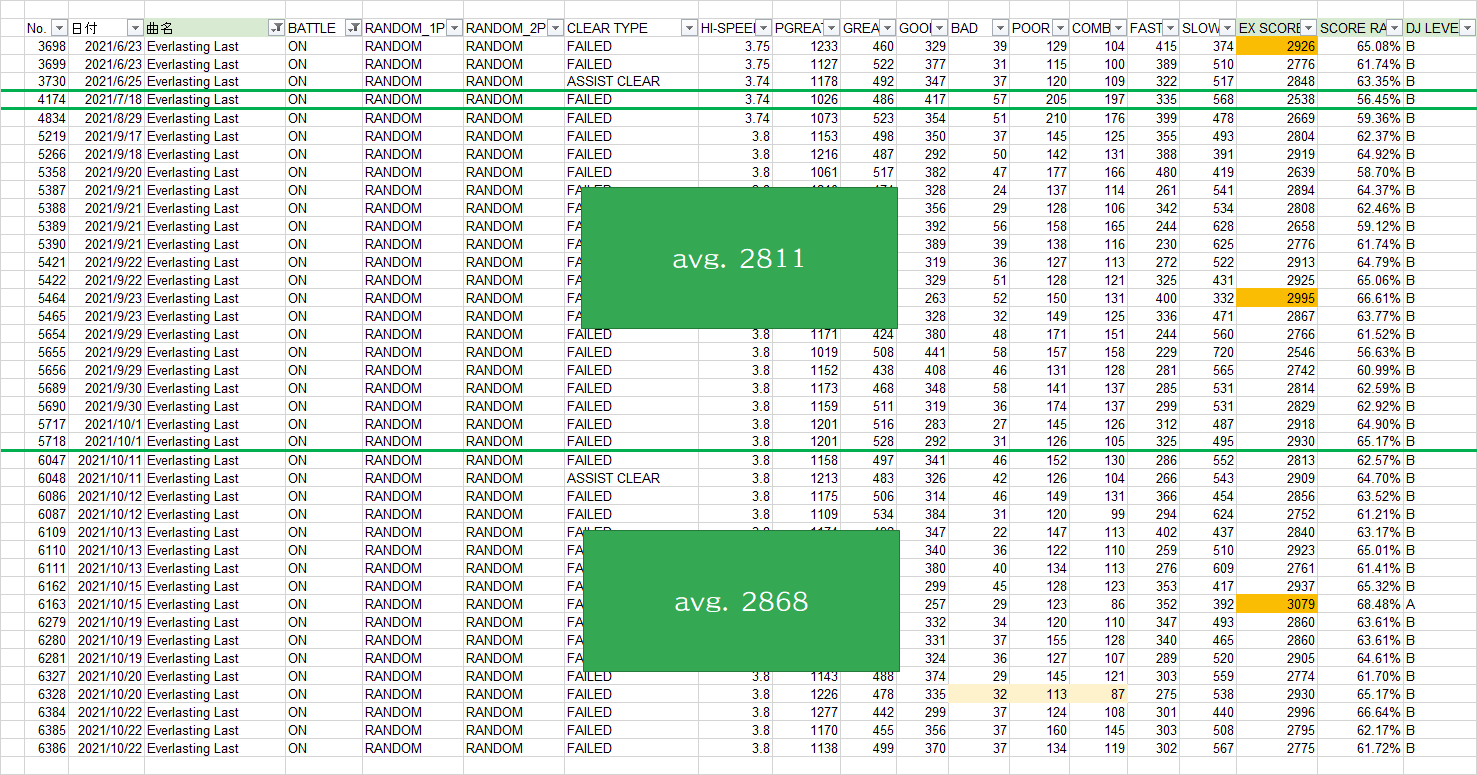Open the CLEAR TYPE filter dropdown

[688, 28]
